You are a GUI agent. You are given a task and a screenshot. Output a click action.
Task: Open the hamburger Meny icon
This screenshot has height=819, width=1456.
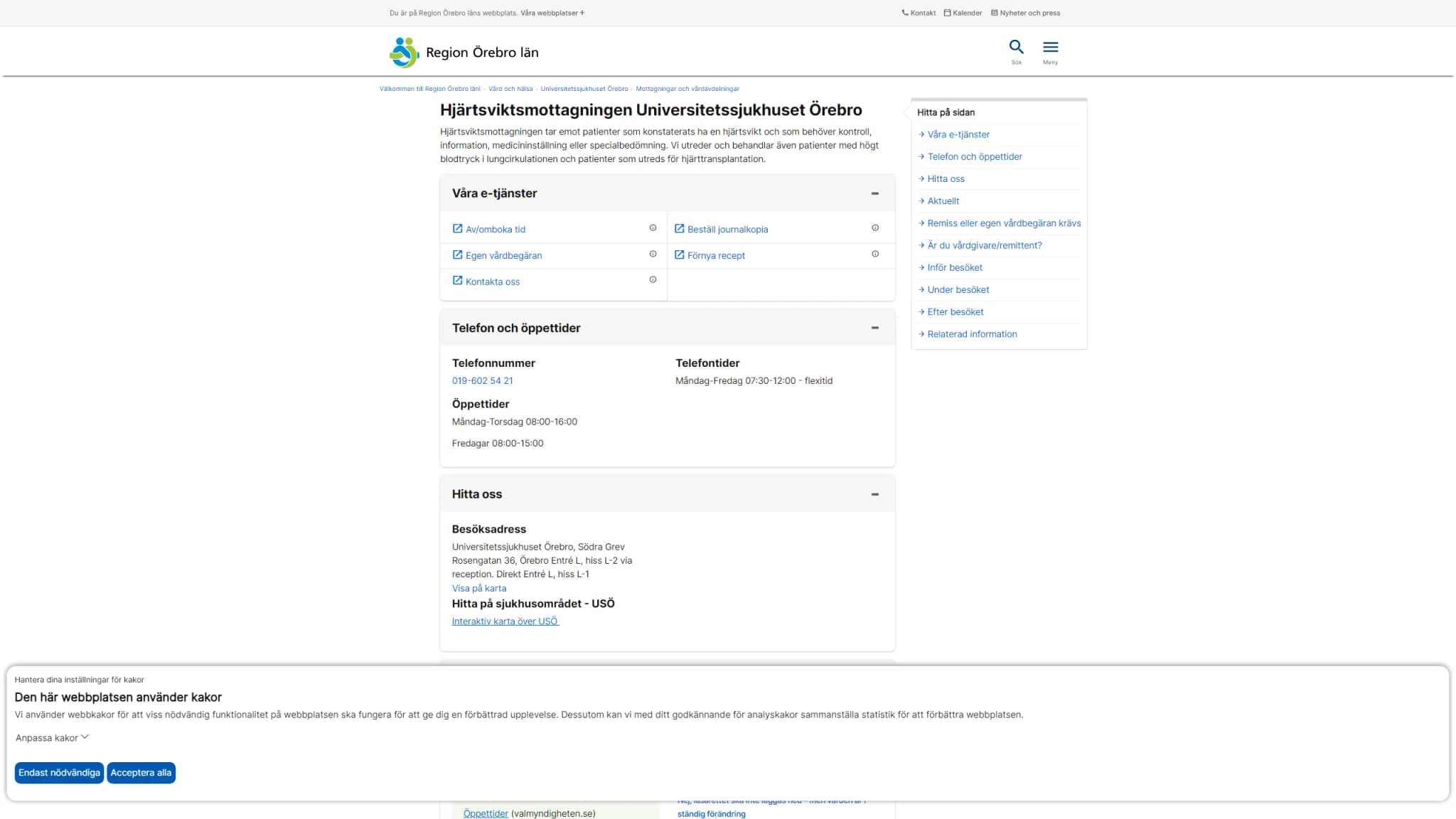click(1050, 48)
